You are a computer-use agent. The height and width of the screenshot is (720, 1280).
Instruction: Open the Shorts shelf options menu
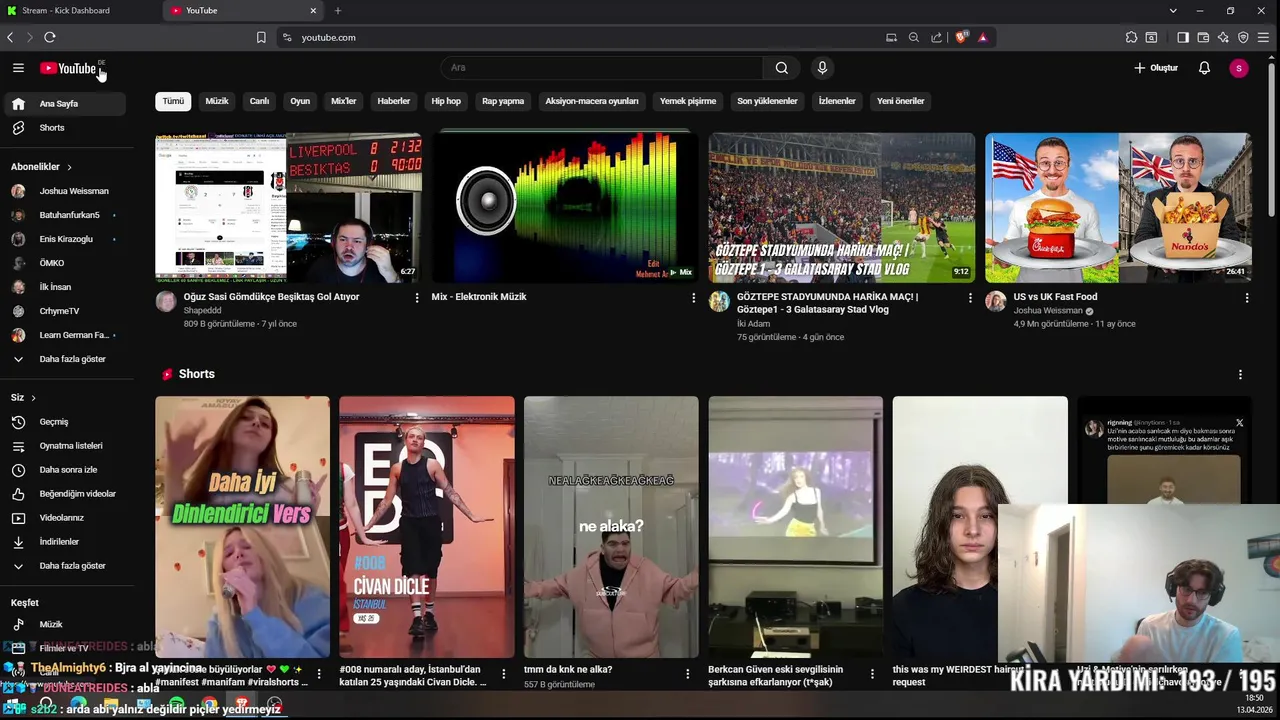point(1240,374)
